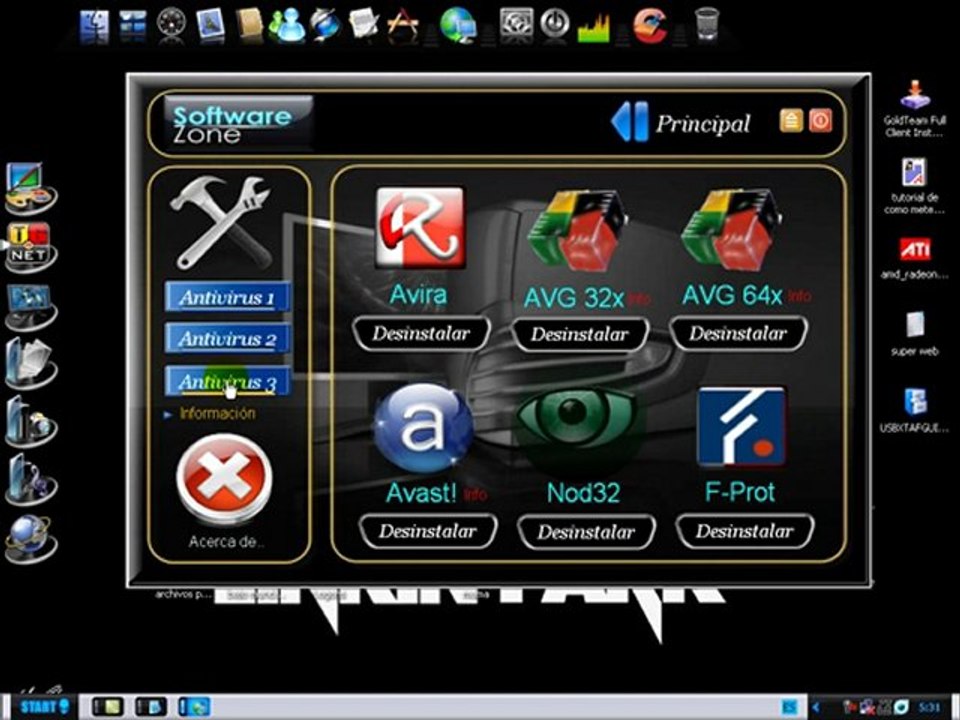Open the globe network icon in dock

(x=458, y=26)
